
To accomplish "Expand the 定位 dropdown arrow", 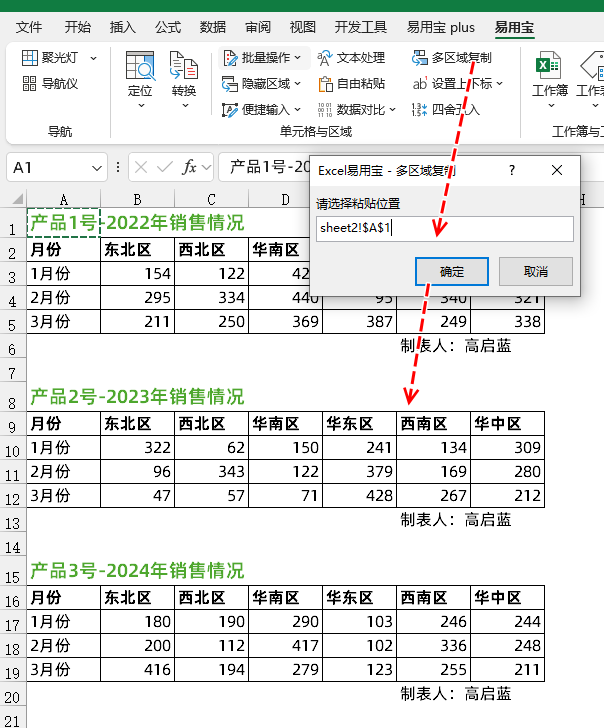I will (x=141, y=106).
